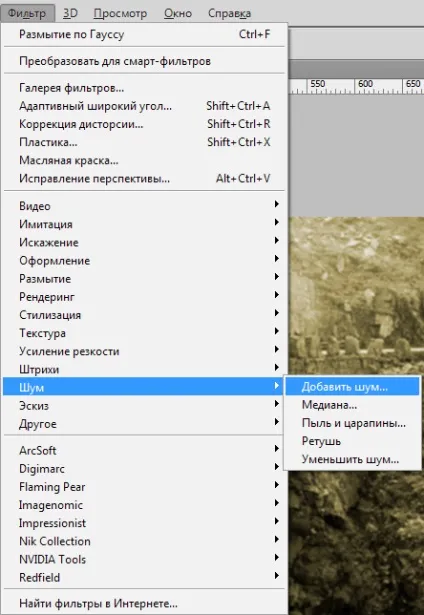Expand the Штрихи submenu
Viewport: 424px width, 615px height.
pyautogui.click(x=145, y=369)
